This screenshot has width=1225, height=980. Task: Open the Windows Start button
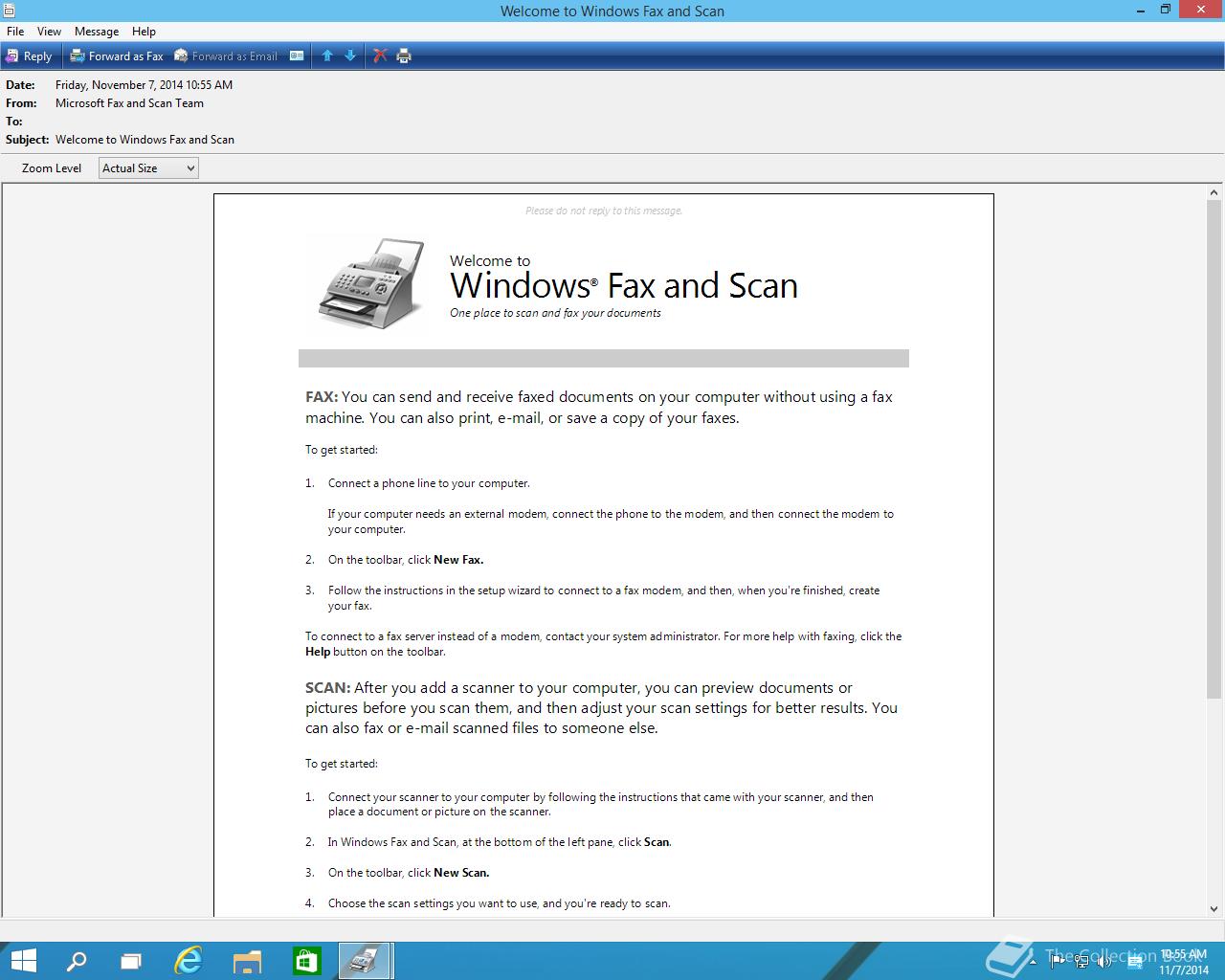[x=23, y=961]
